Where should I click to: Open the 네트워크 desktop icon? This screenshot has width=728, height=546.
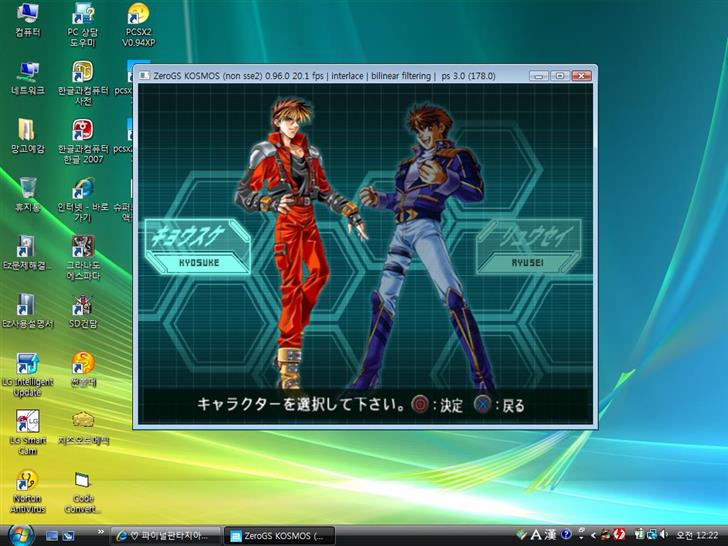pos(28,78)
